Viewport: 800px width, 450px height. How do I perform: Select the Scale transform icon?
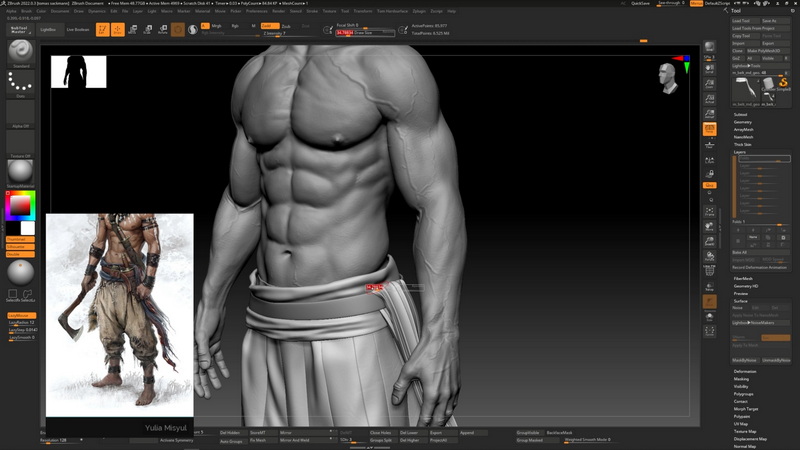(x=147, y=30)
